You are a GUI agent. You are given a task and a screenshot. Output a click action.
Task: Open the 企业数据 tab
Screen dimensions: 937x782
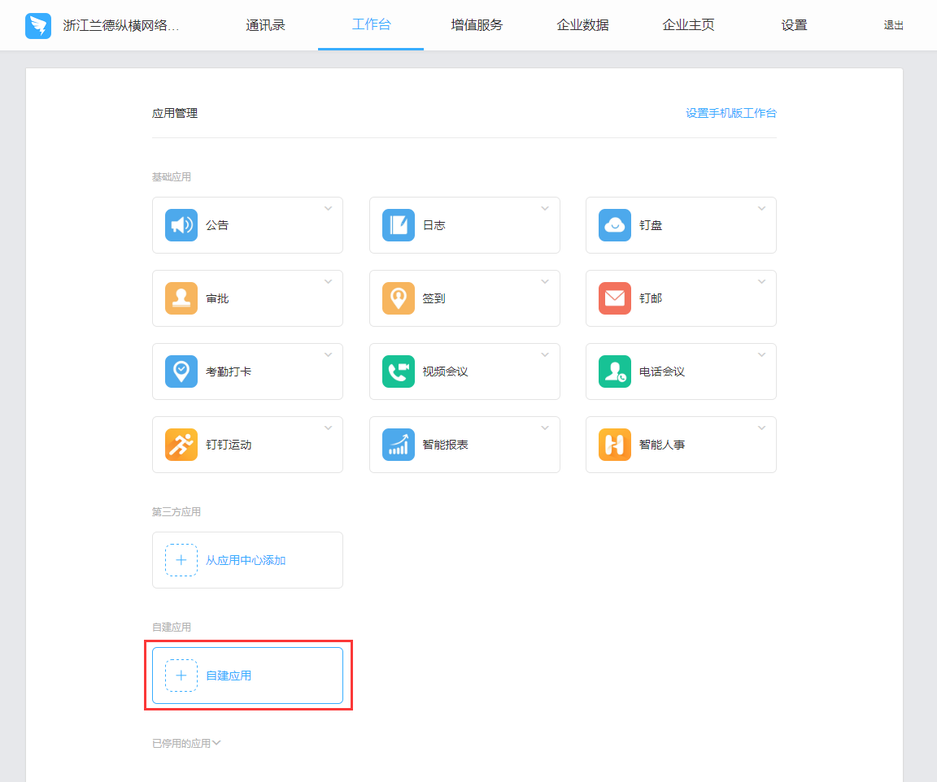pos(582,25)
